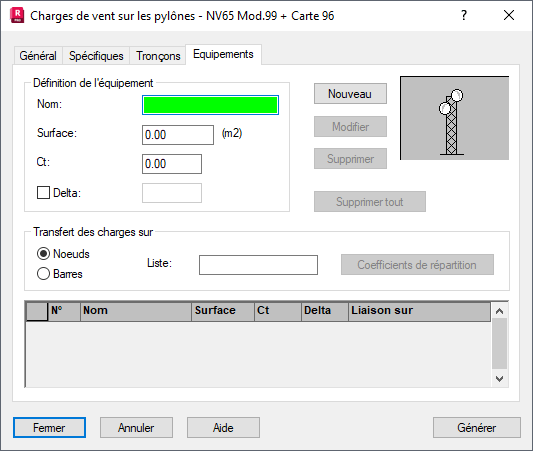Click the Liste input field
The height and width of the screenshot is (451, 533).
point(258,265)
